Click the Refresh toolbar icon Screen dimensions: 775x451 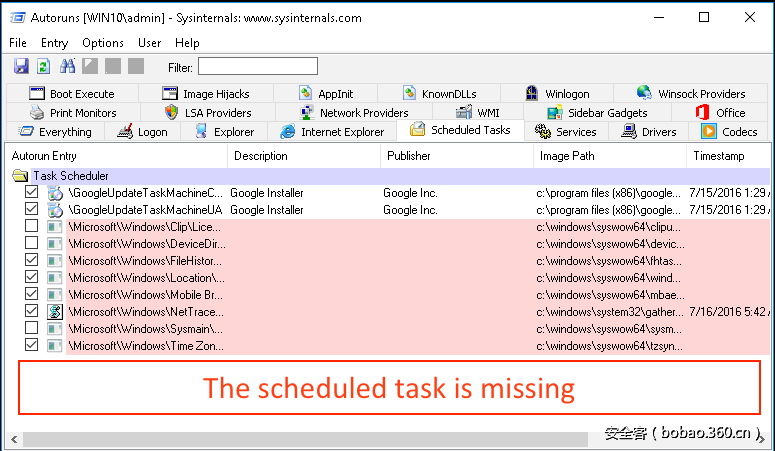point(43,66)
